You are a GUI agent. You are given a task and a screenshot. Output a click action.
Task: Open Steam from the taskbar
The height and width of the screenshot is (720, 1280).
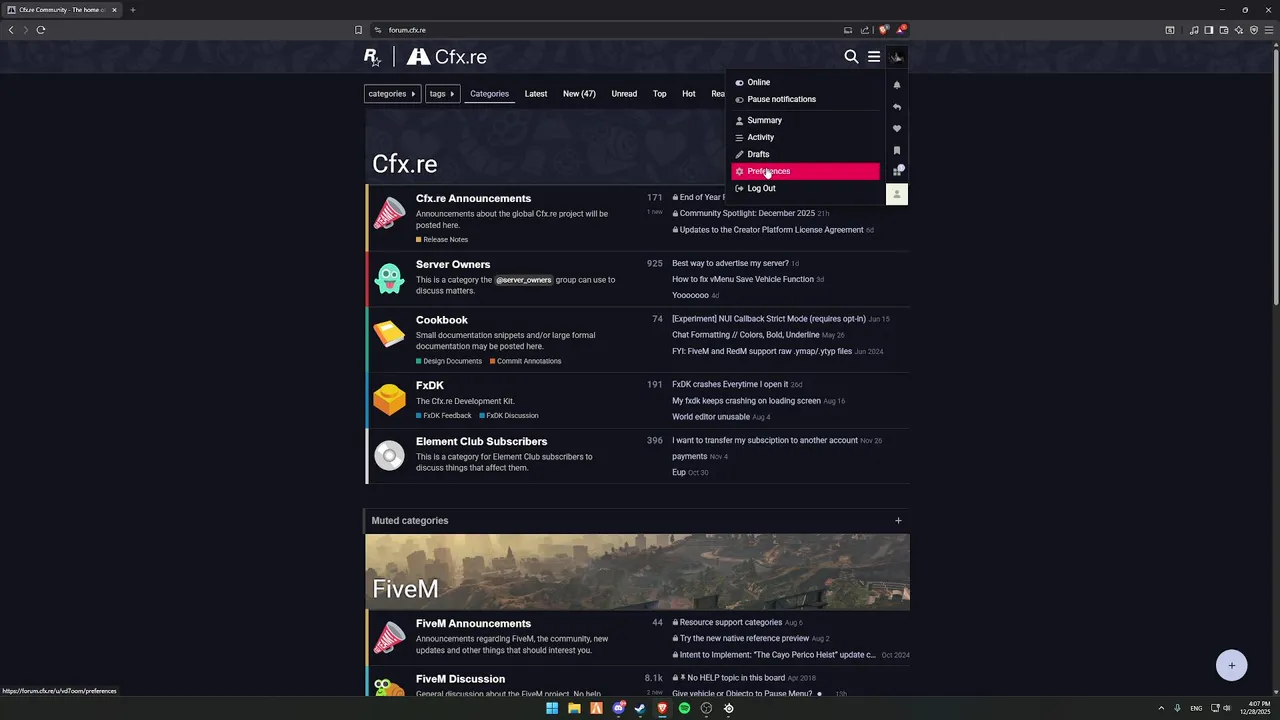click(640, 708)
